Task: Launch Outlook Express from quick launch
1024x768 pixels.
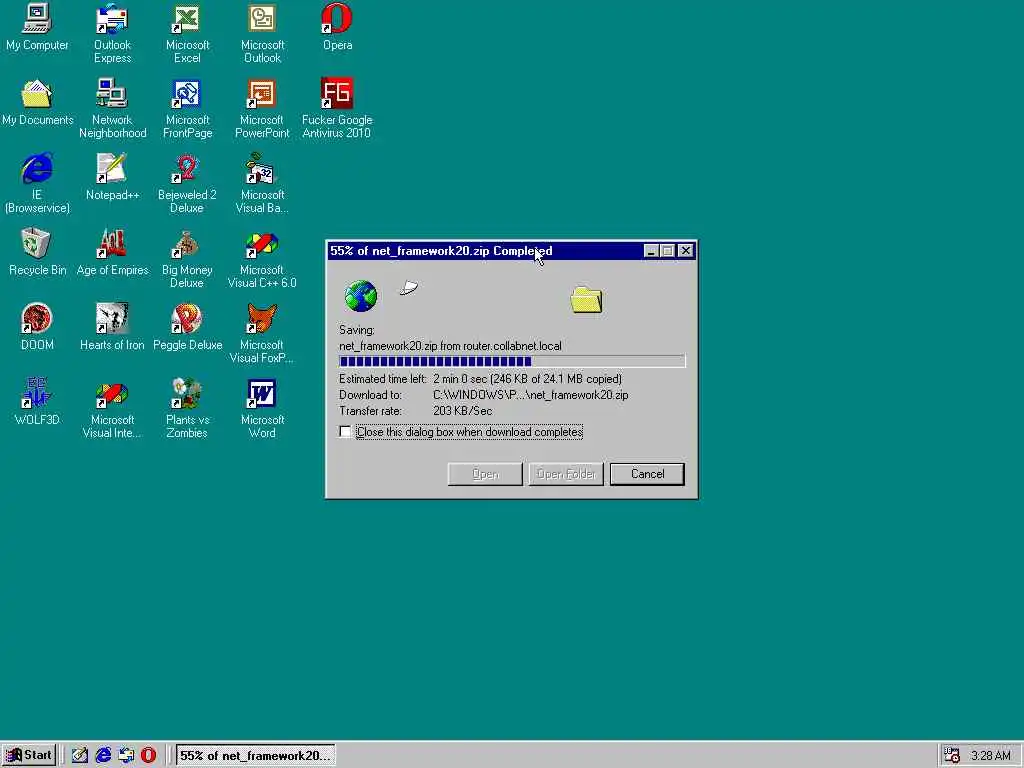Action: pyautogui.click(x=125, y=755)
